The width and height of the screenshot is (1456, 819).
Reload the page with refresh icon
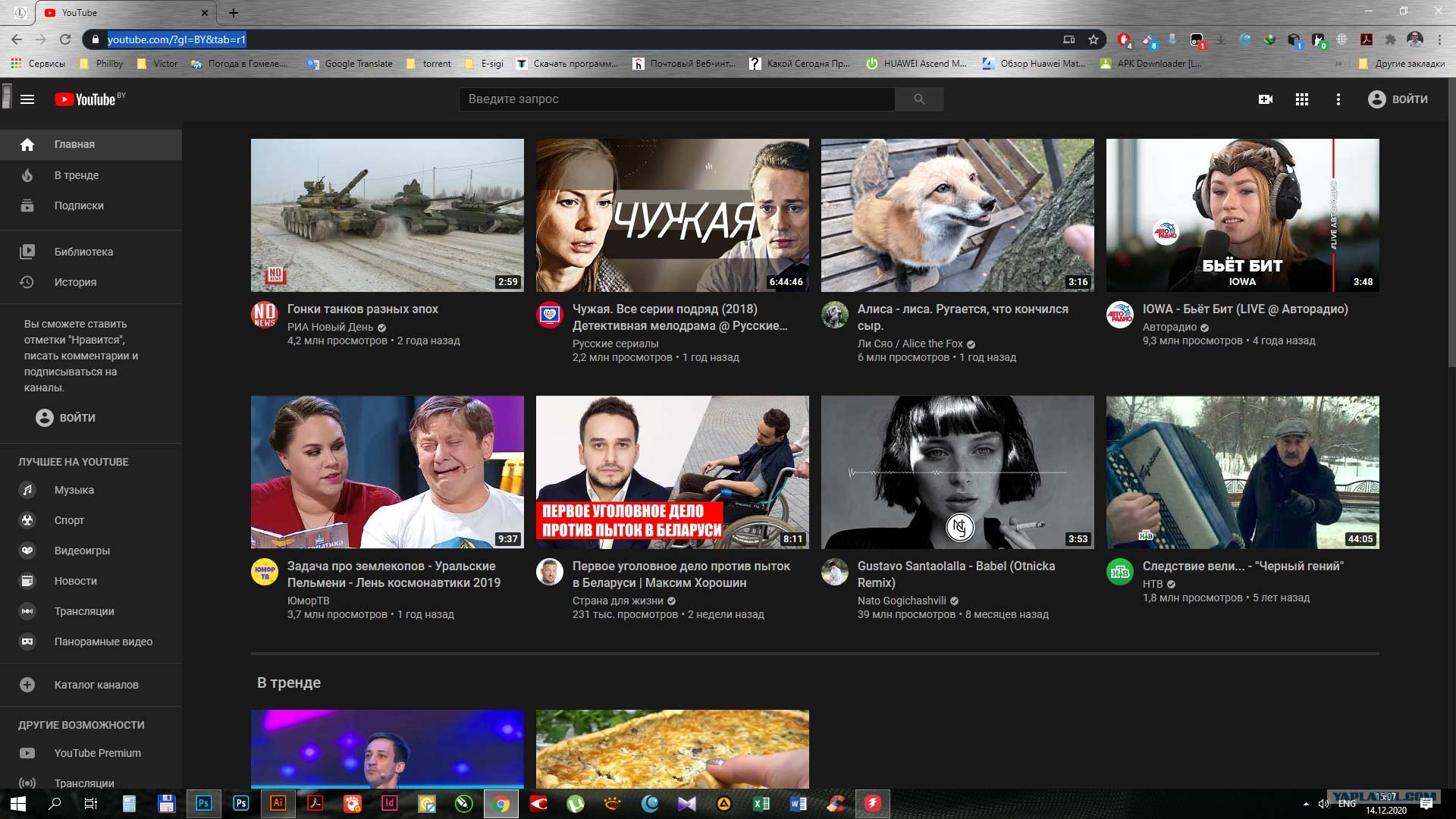pos(65,39)
